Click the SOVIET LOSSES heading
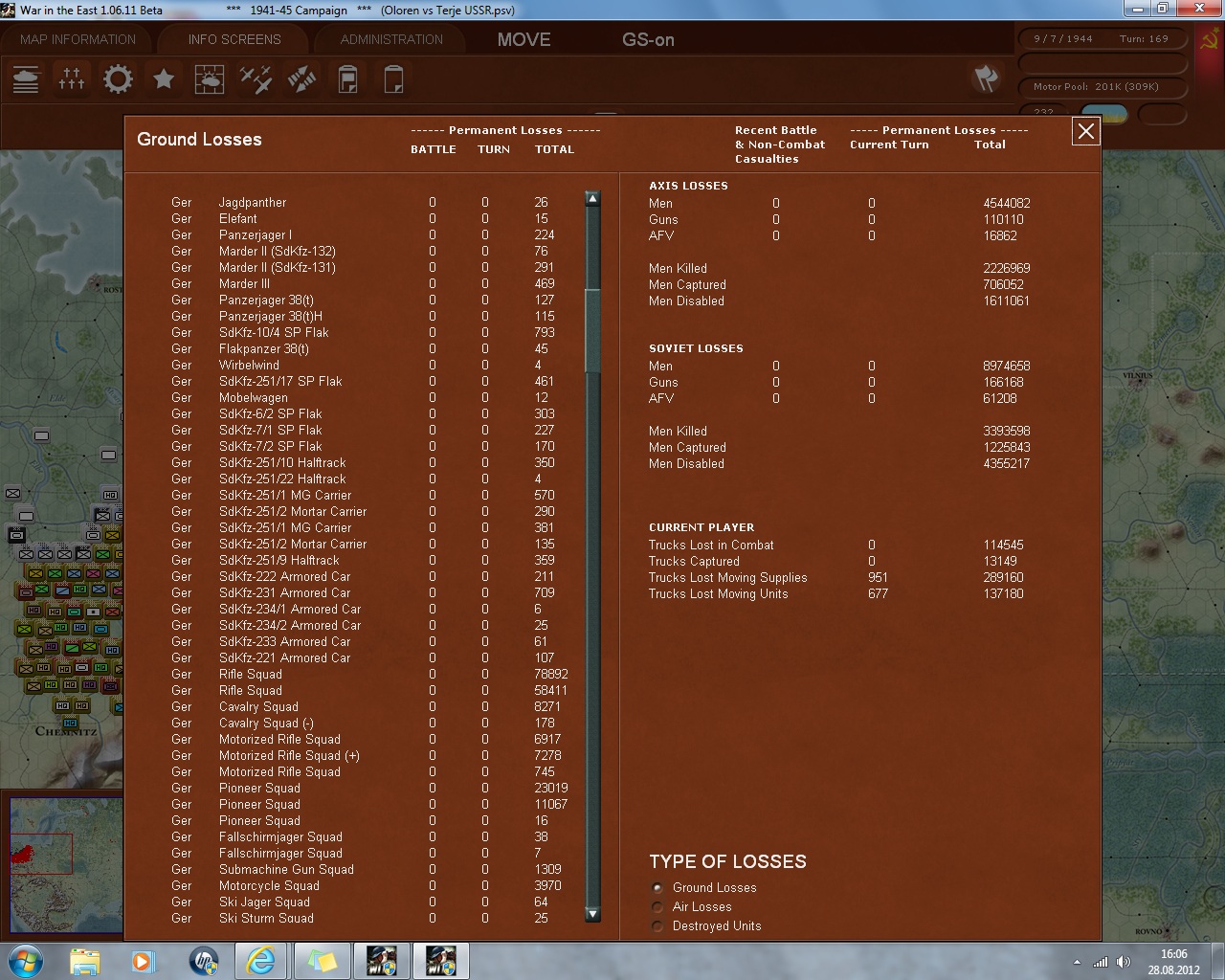 696,348
